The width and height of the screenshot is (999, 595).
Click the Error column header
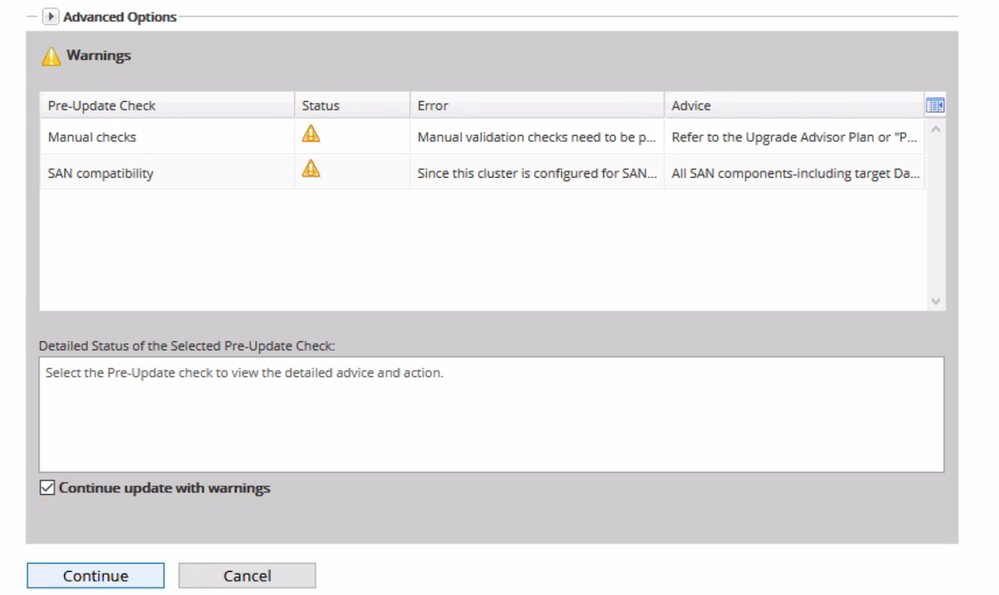coord(433,105)
